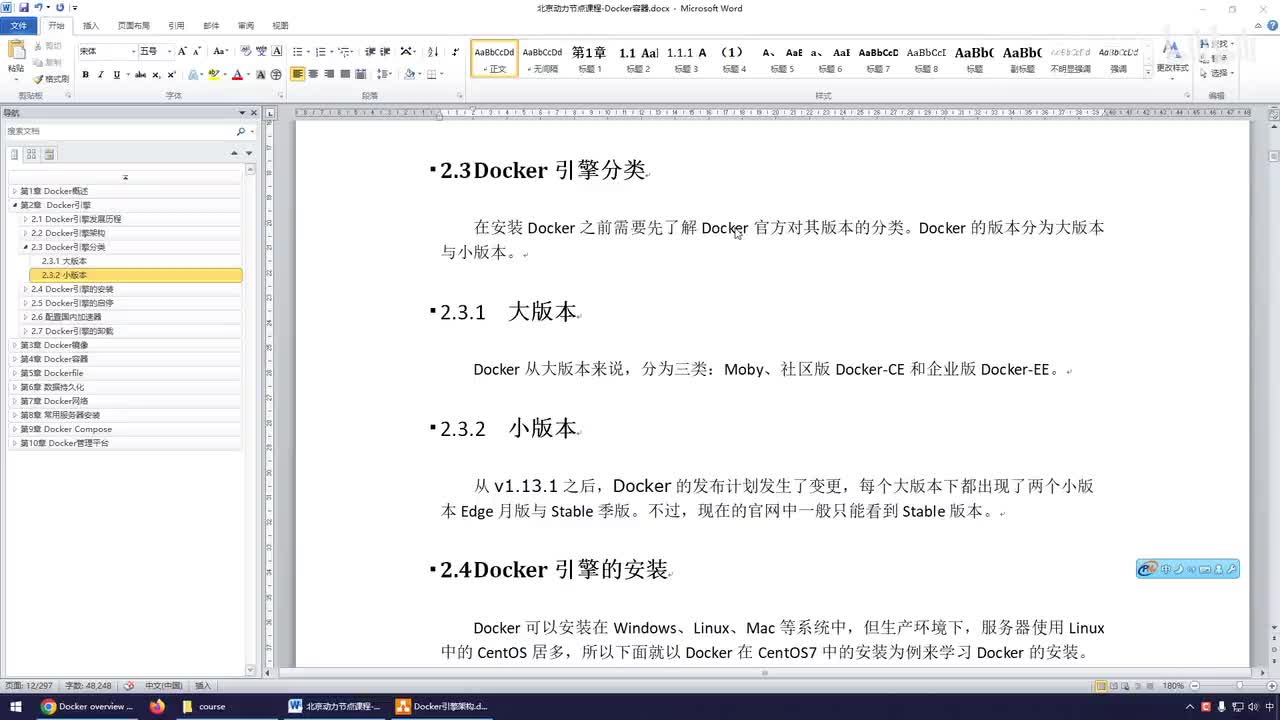Viewport: 1280px width, 720px height.
Task: Click the search magnifier in navigation pane
Action: [240, 131]
